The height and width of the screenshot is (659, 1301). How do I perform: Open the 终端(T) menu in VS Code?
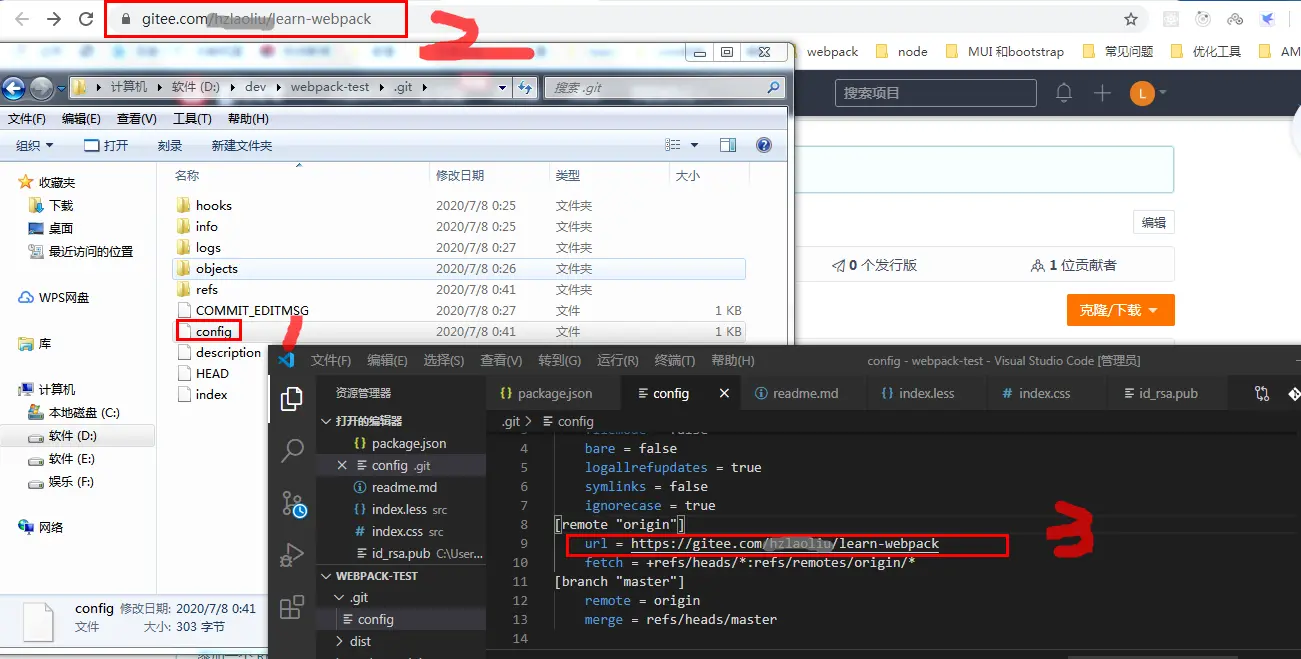(675, 360)
